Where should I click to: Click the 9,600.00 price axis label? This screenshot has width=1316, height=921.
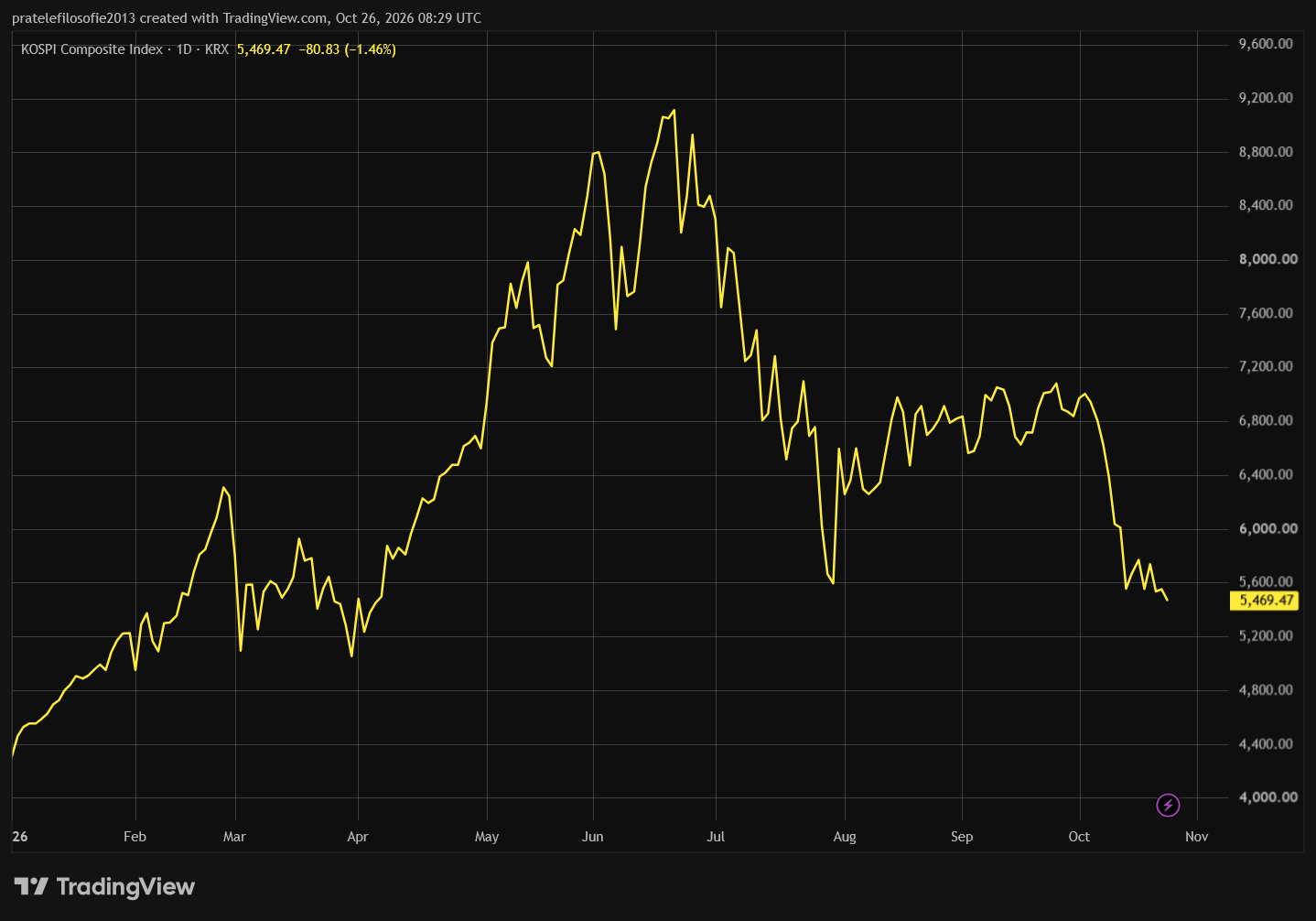1266,44
